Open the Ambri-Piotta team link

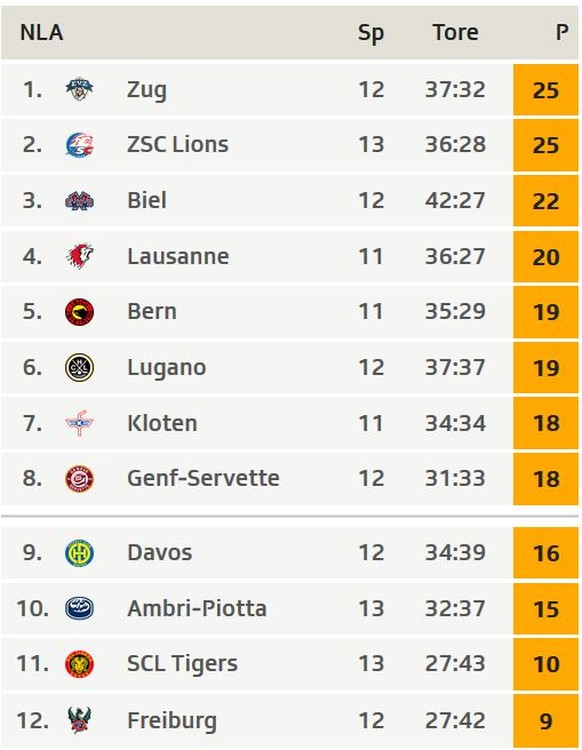tap(197, 608)
